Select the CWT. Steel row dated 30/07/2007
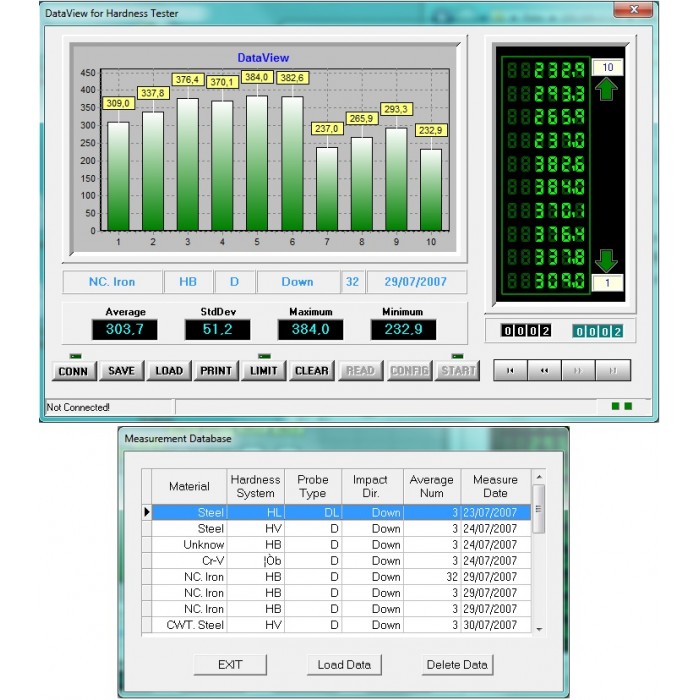The width and height of the screenshot is (700, 700). click(340, 625)
